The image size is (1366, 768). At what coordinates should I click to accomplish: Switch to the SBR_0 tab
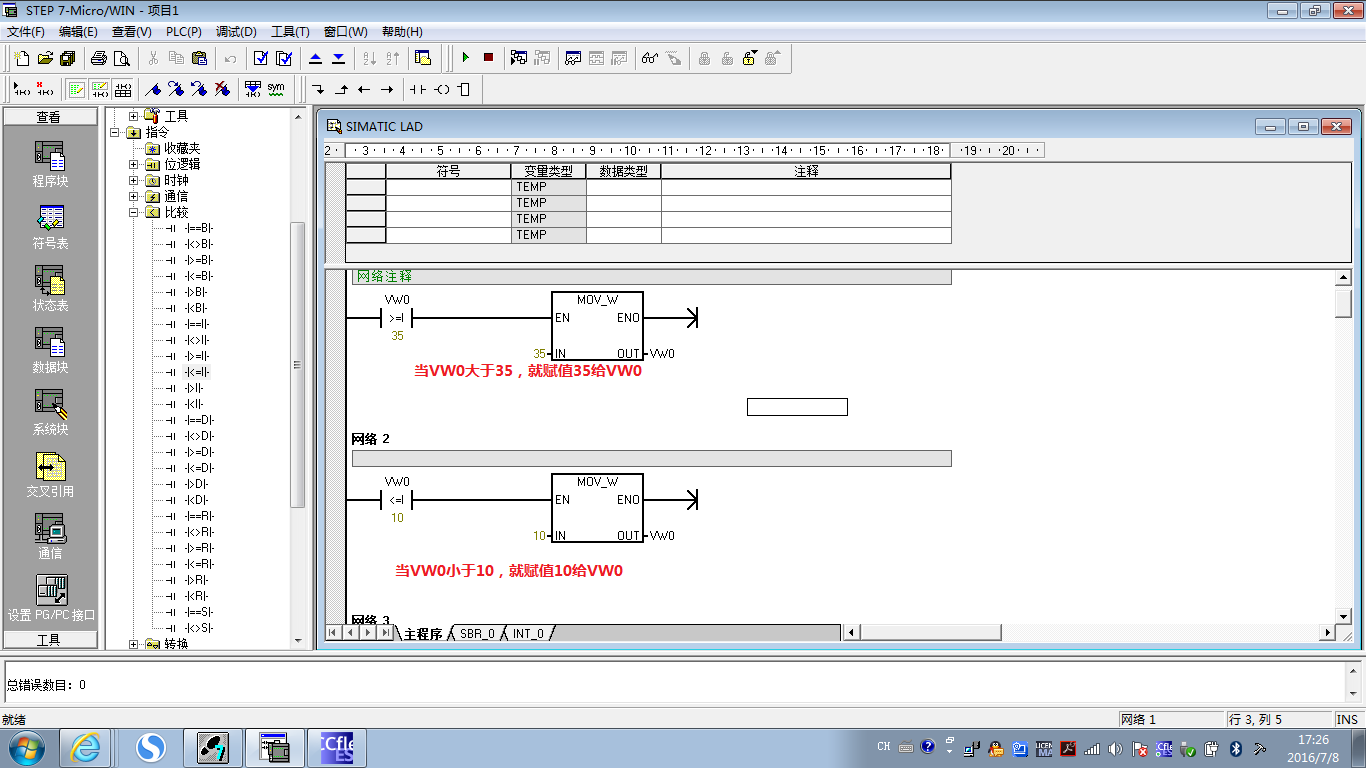(x=477, y=634)
